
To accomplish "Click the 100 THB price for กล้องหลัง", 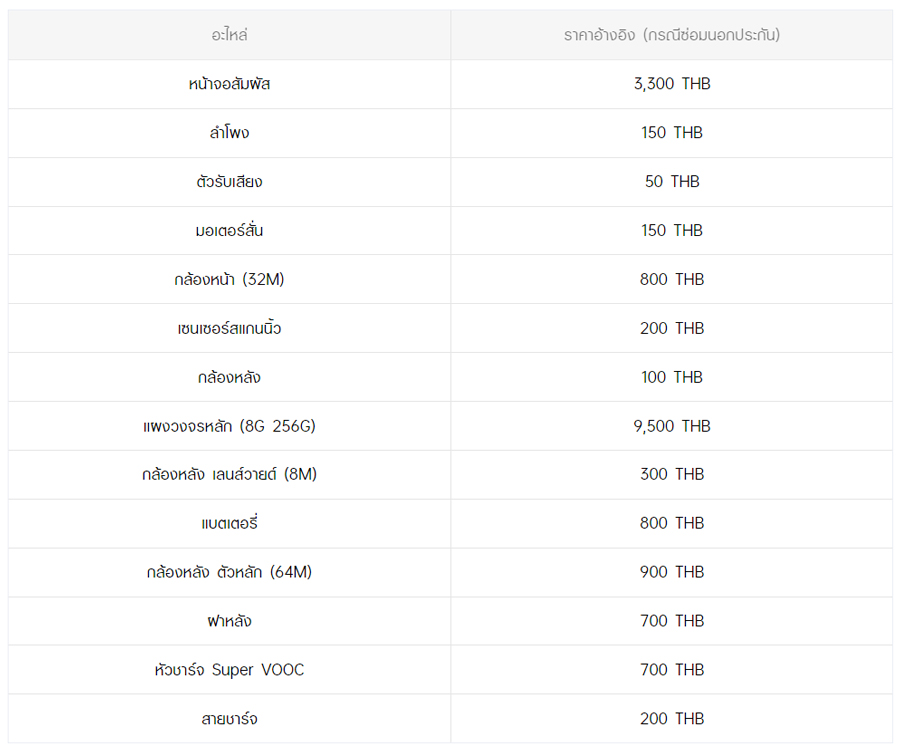I will click(x=672, y=377).
